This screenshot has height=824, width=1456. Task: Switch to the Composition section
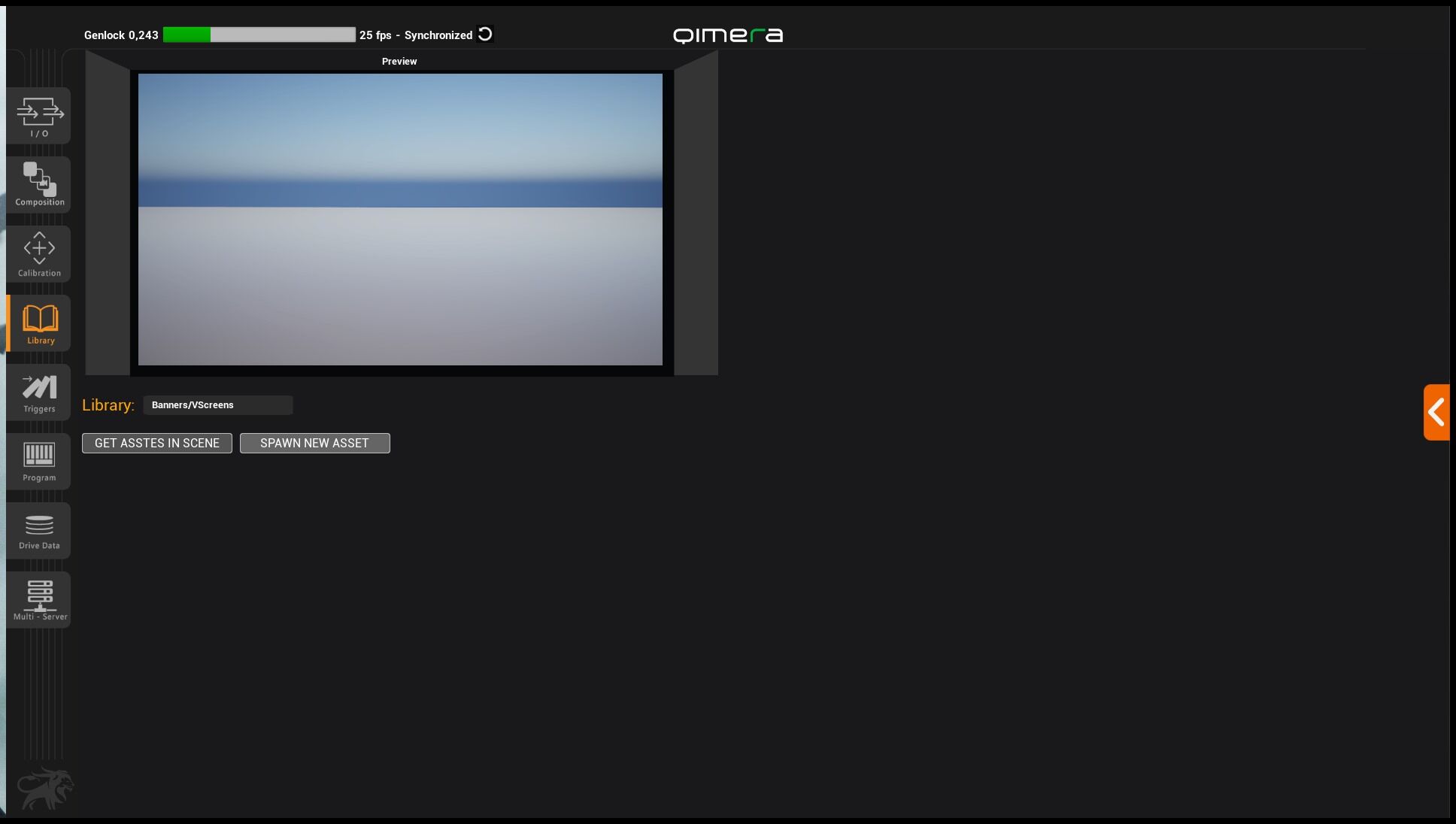click(39, 185)
